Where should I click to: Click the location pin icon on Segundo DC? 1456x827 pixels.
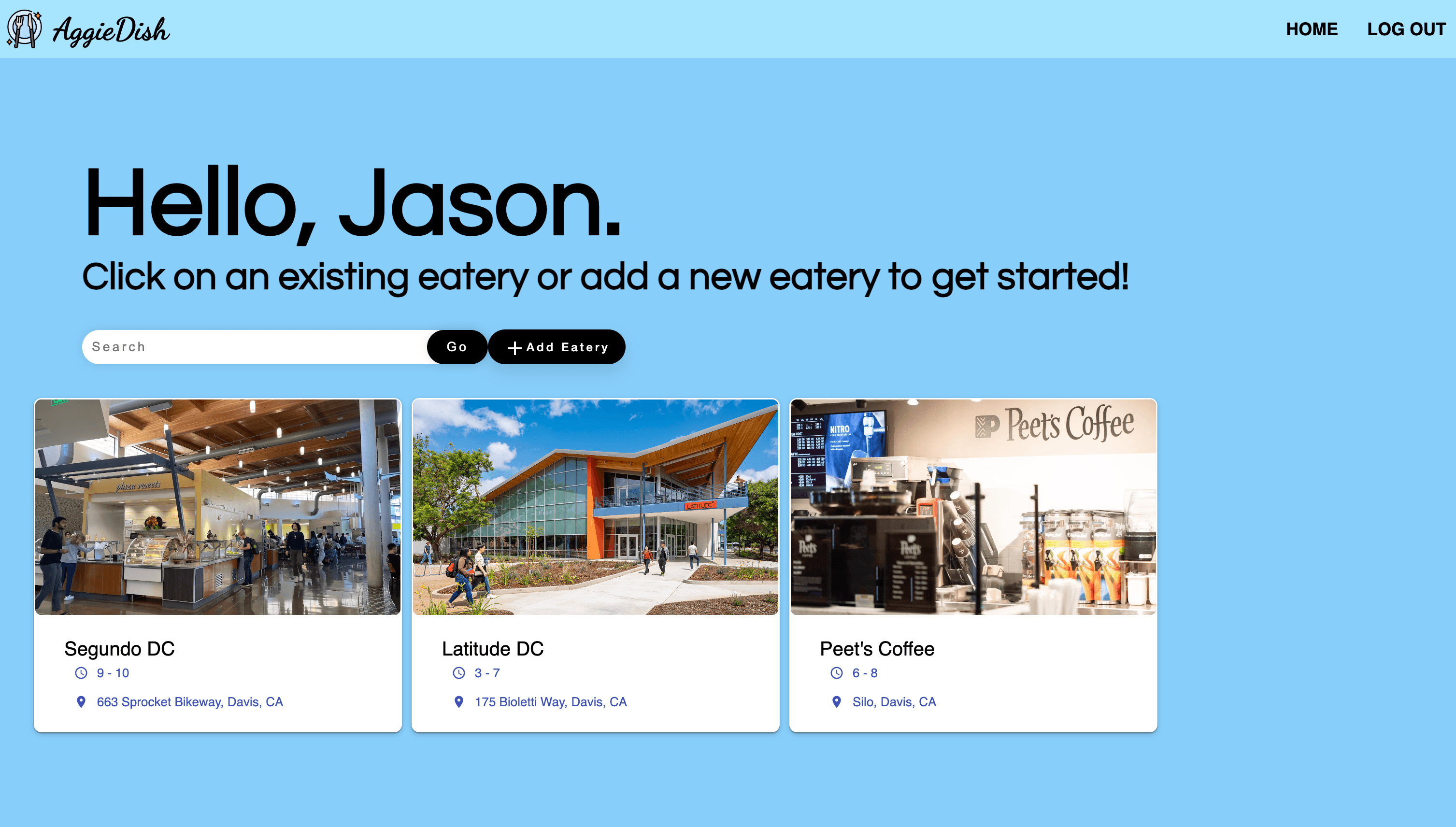click(81, 701)
